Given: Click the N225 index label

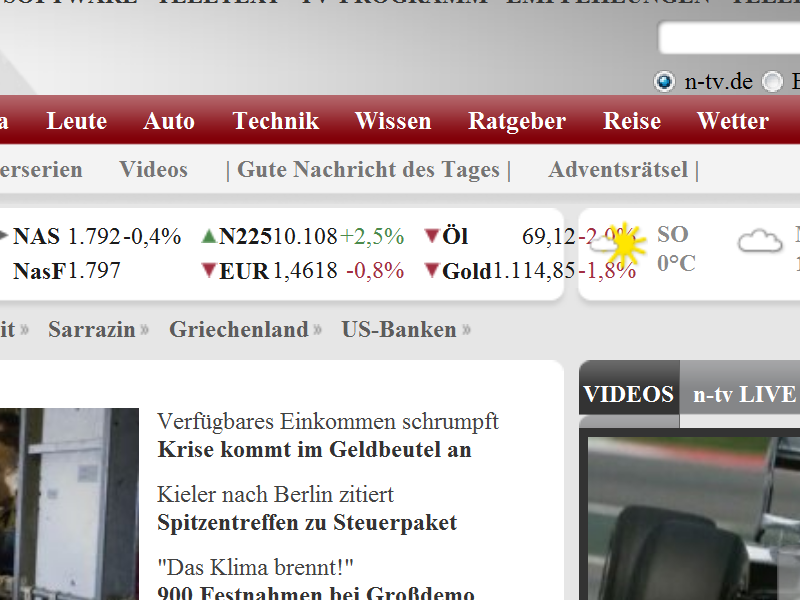Looking at the screenshot, I should (x=245, y=236).
